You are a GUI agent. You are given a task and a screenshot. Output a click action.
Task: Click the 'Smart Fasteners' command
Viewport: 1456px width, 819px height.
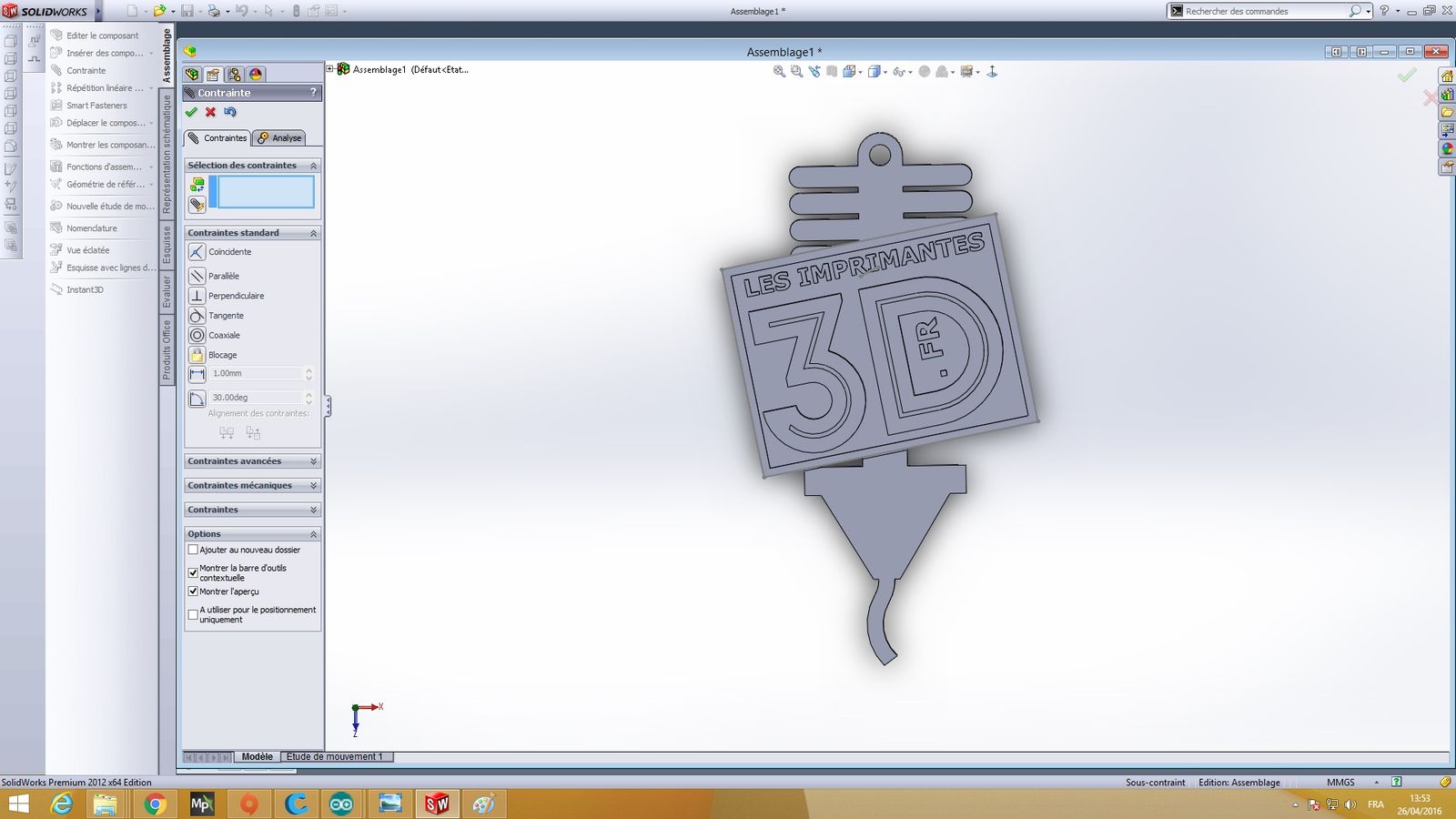tap(89, 106)
